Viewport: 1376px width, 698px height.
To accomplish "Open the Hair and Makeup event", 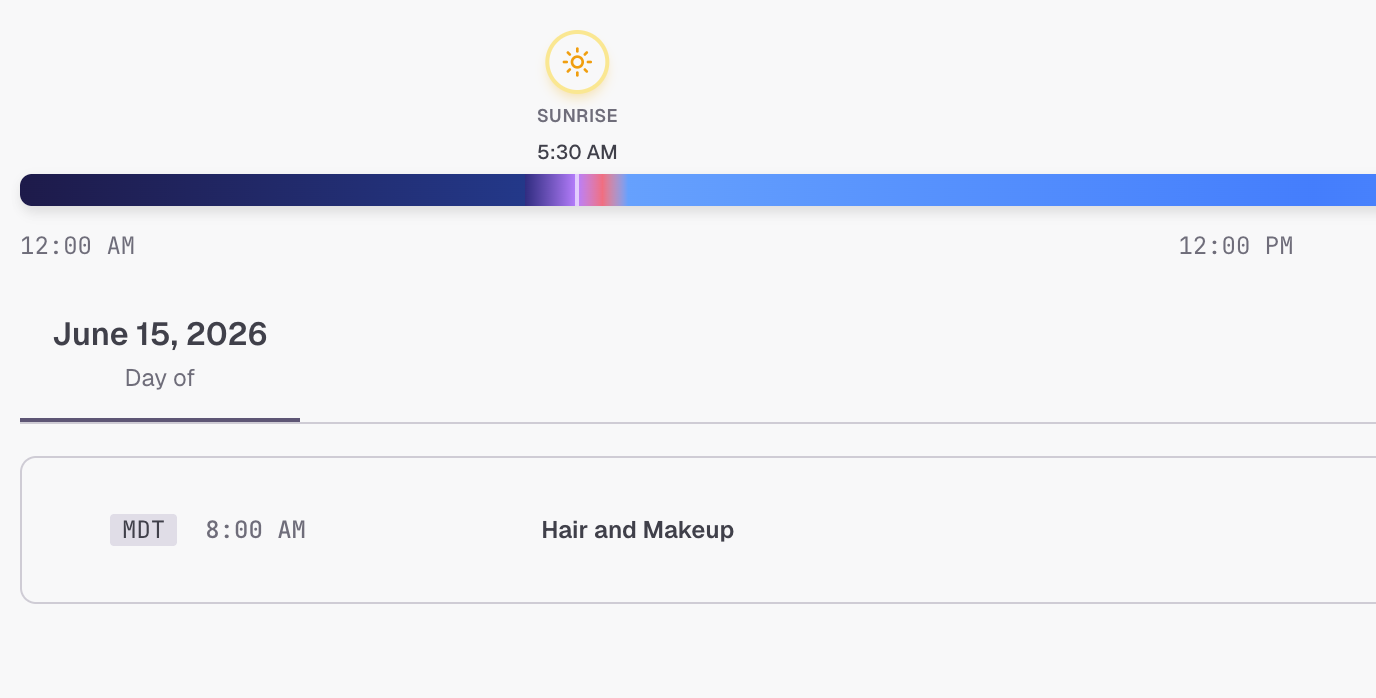I will 638,530.
